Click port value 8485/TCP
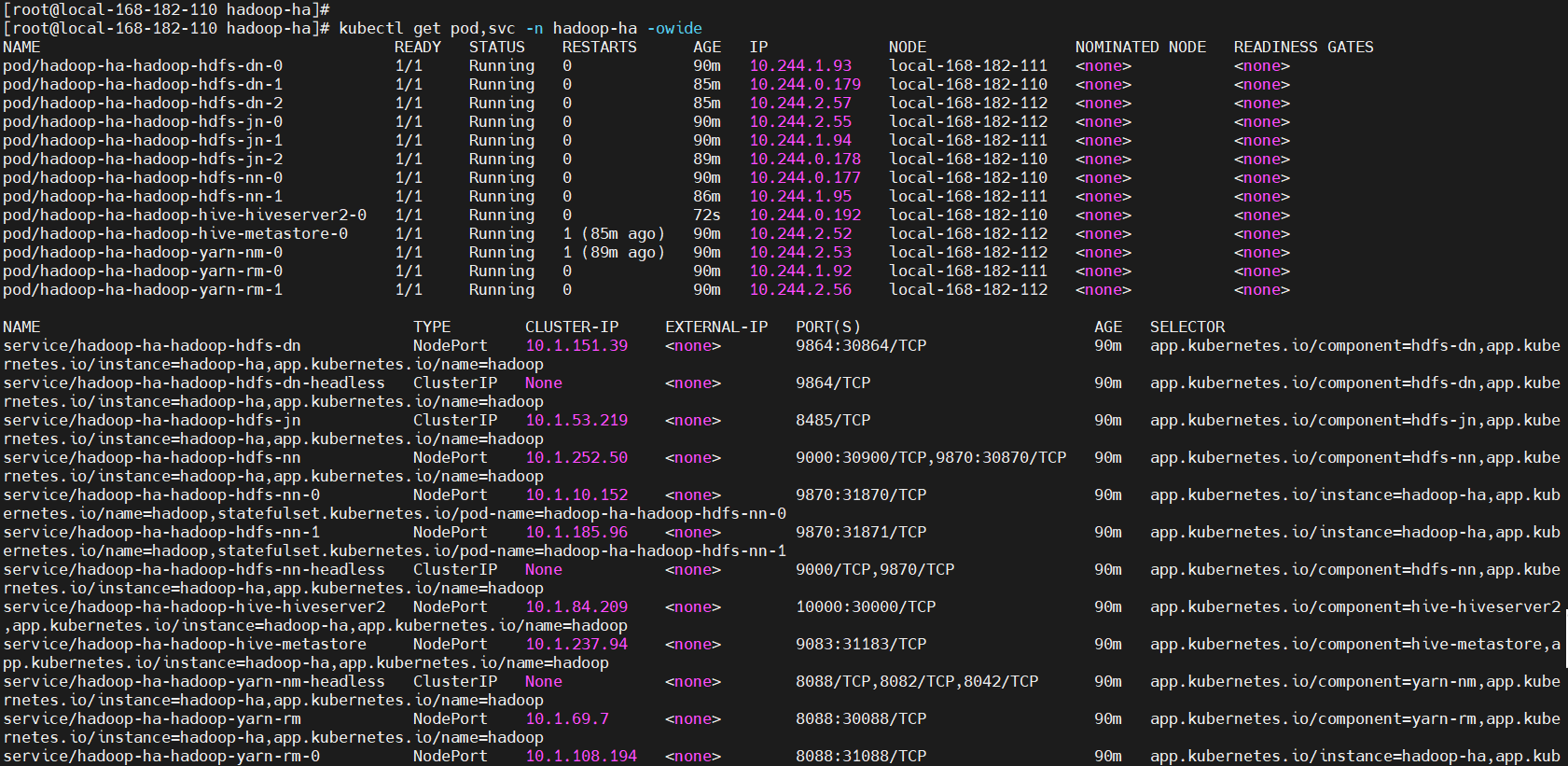 833,421
